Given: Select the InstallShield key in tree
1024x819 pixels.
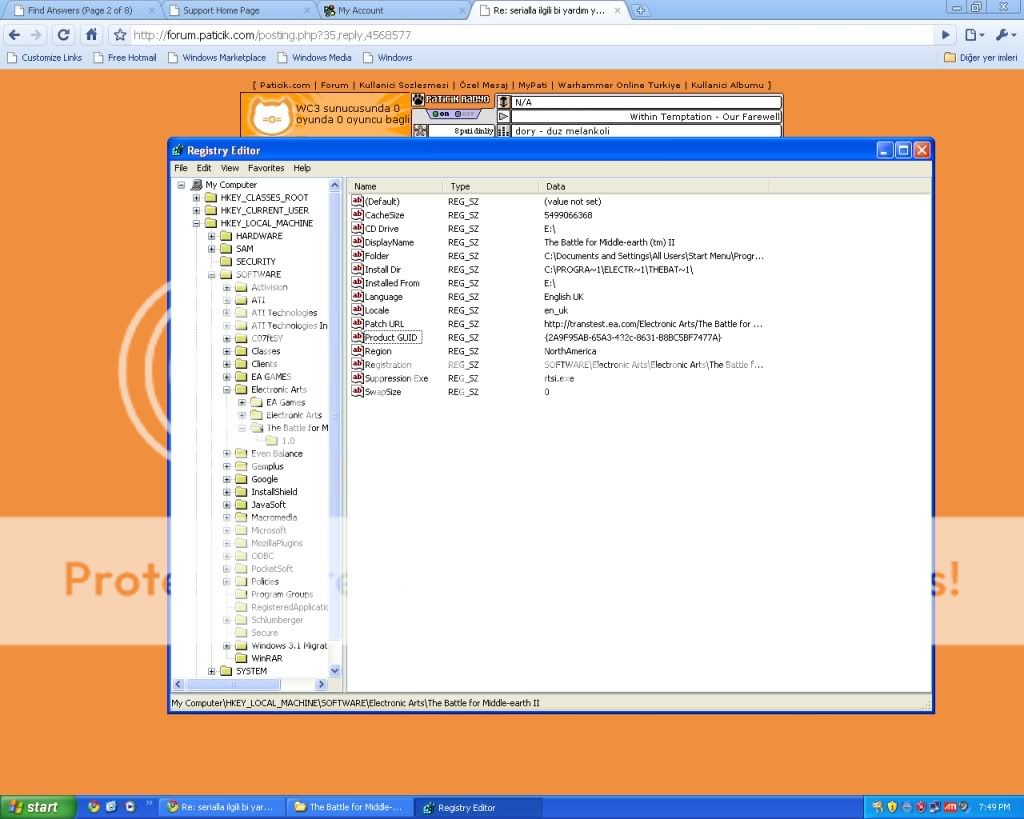Looking at the screenshot, I should coord(274,492).
